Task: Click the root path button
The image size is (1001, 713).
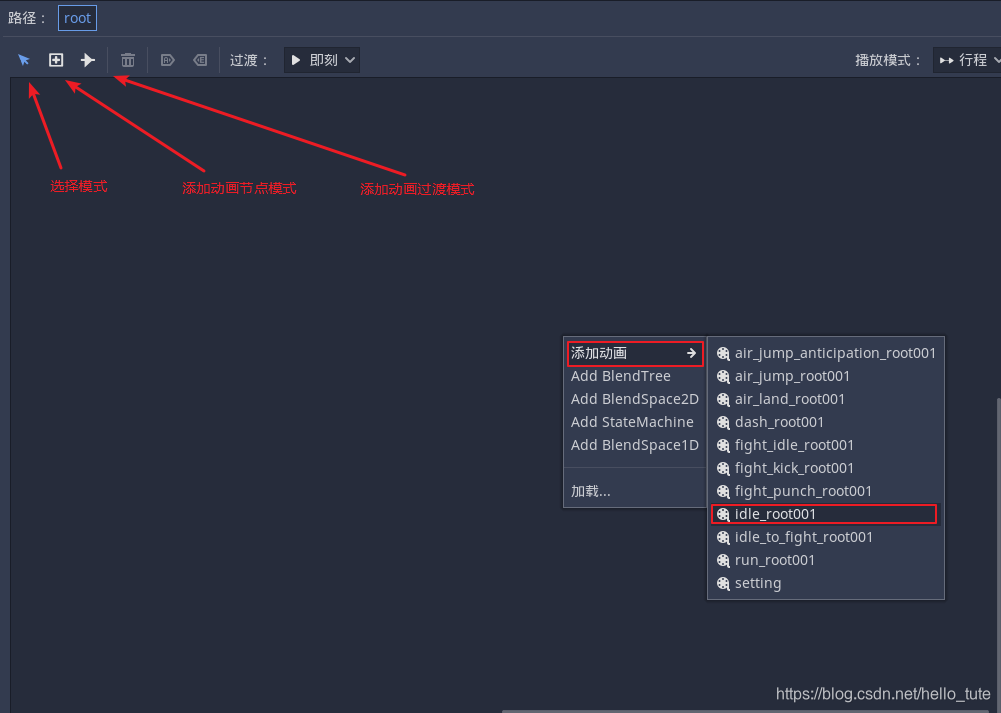Action: pos(77,18)
